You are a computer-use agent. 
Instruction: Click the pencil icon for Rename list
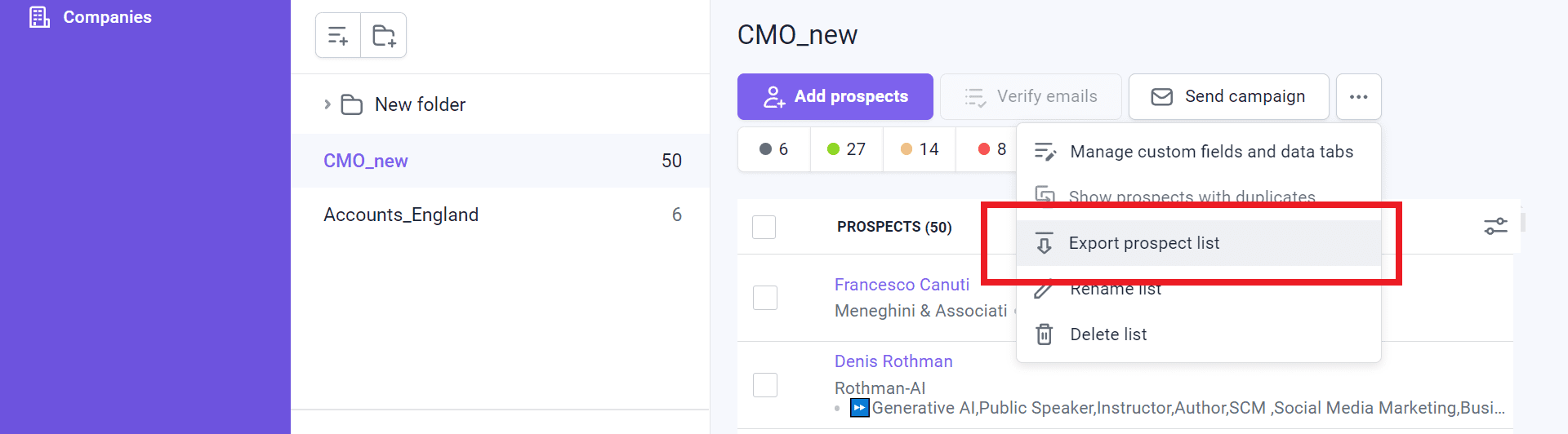coord(1044,290)
